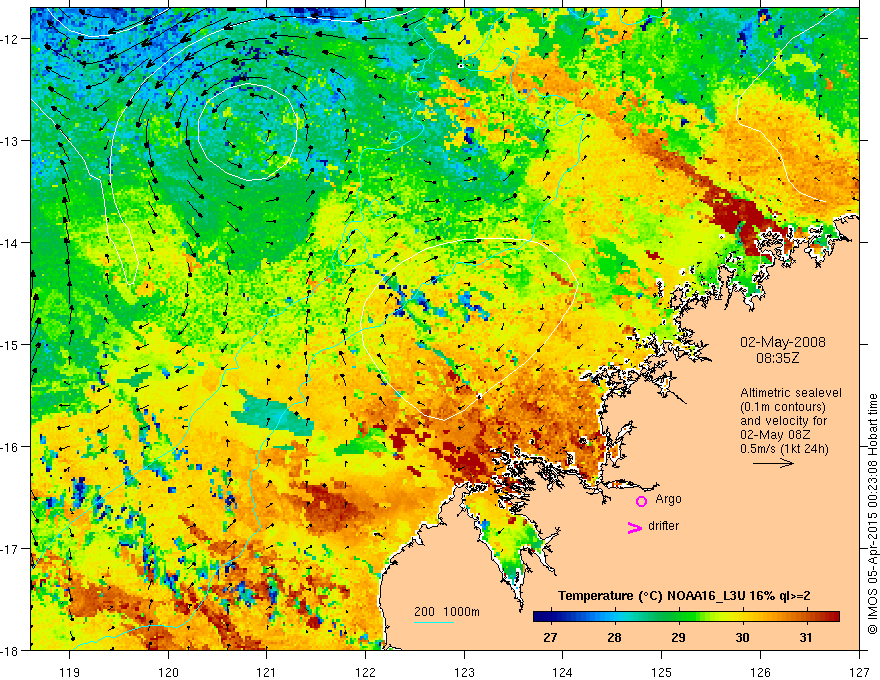This screenshot has width=880, height=680.
Task: Click the '02-May 08Z' velocity date text
Action: pyautogui.click(x=775, y=435)
